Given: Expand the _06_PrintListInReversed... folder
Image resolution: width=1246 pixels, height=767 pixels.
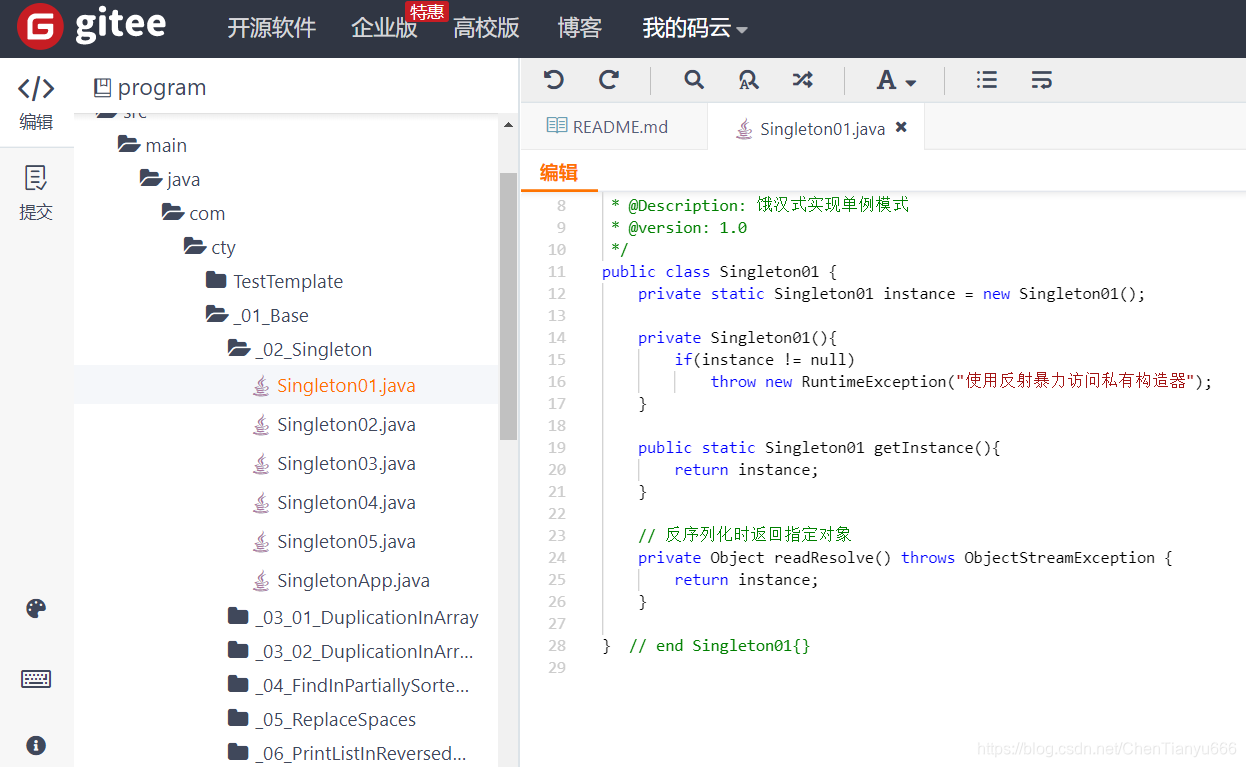Looking at the screenshot, I should point(238,752).
